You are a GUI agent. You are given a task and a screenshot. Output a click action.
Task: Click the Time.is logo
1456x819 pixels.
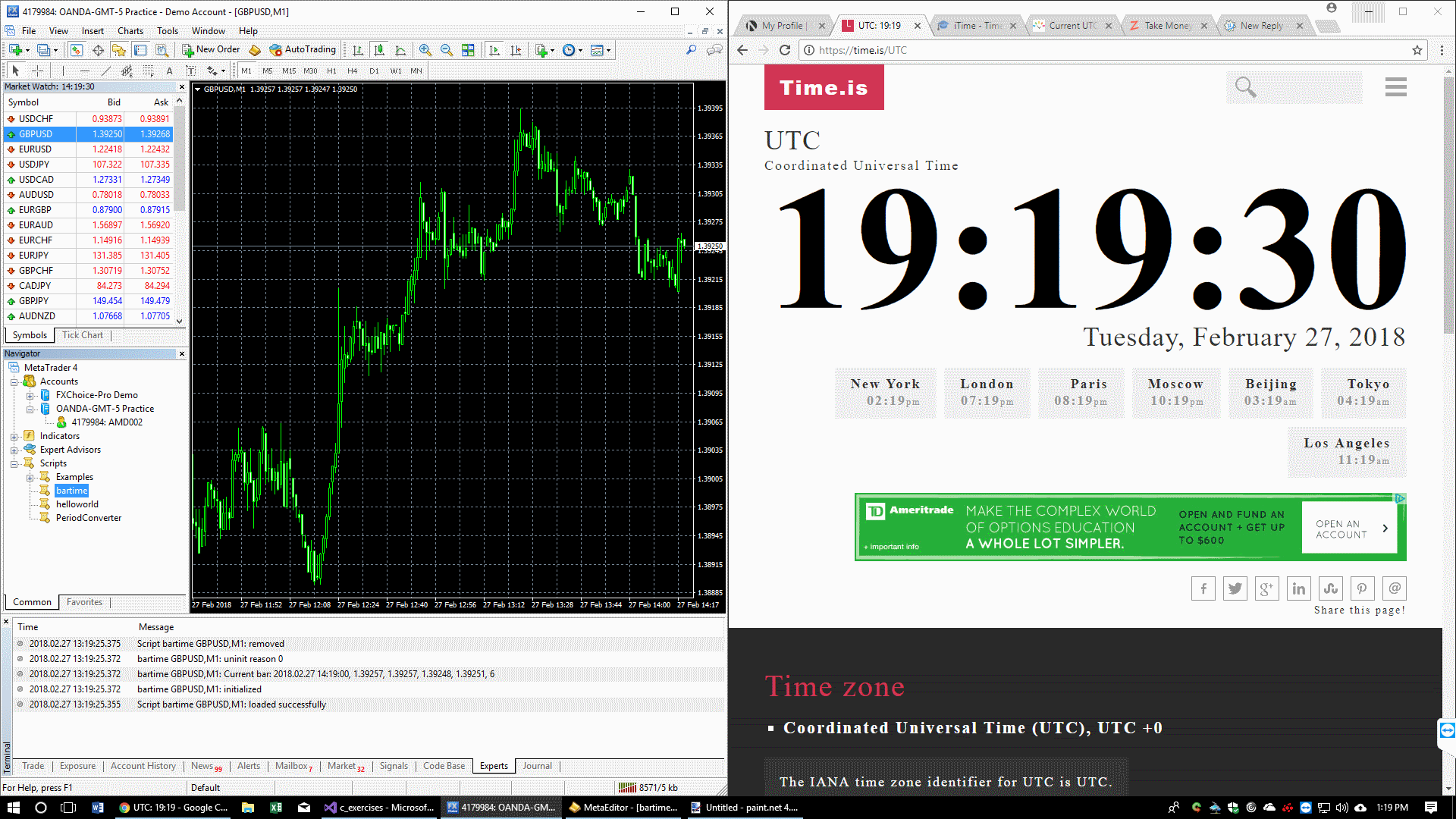(824, 87)
